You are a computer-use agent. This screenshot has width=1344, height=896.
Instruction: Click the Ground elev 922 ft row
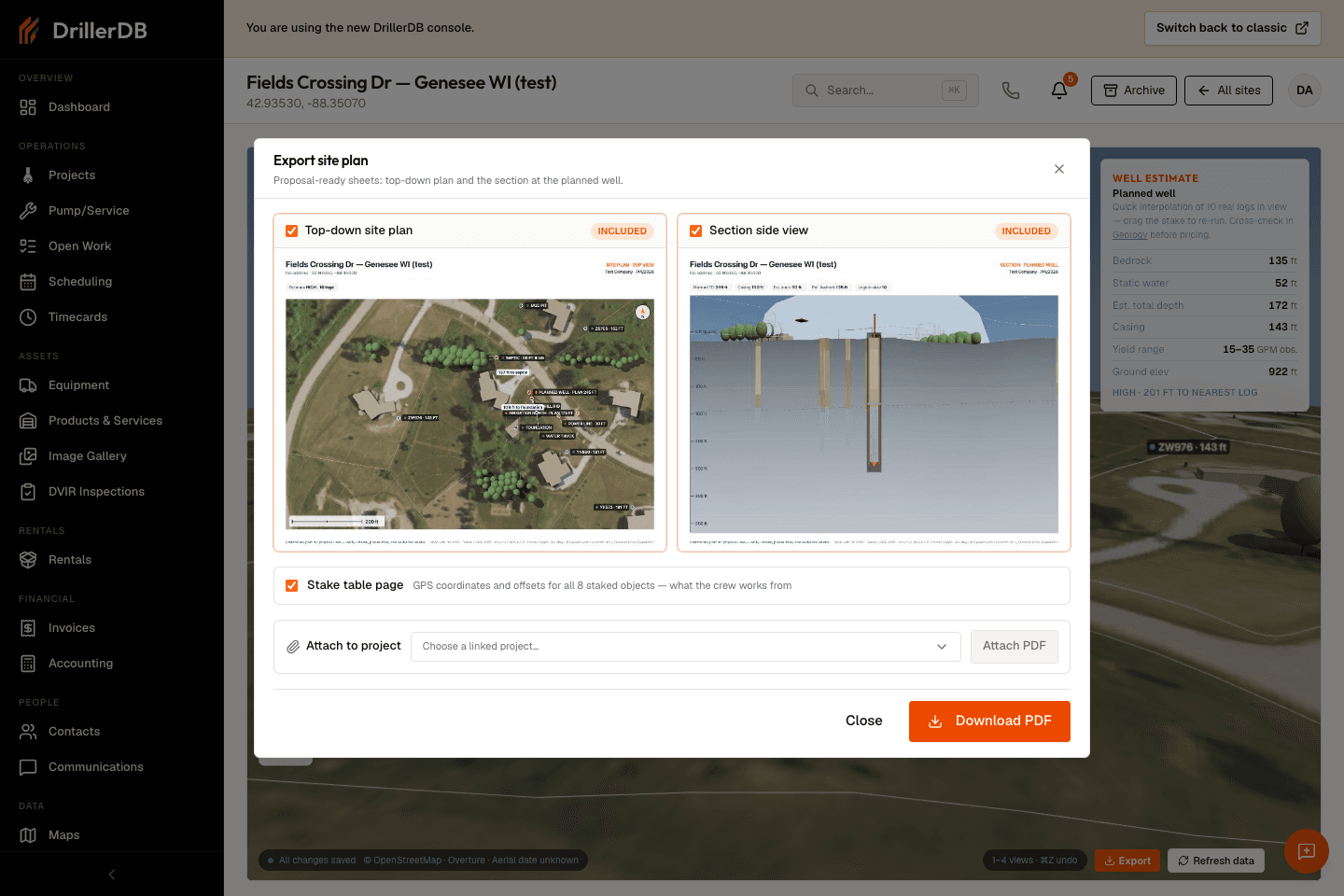coord(1204,371)
